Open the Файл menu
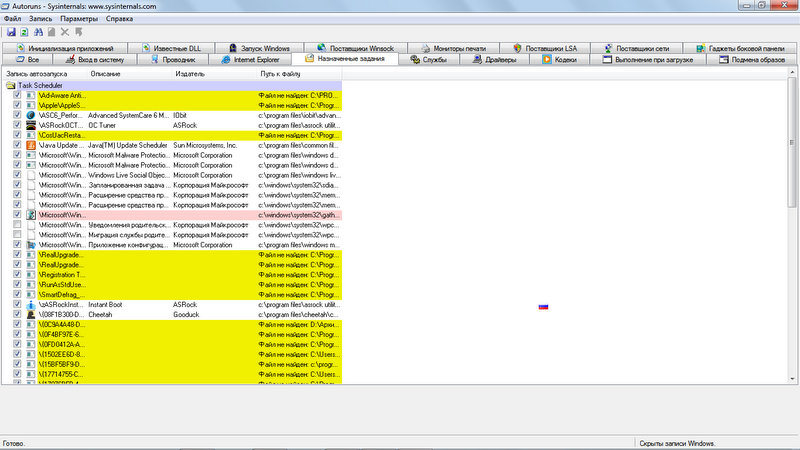 (x=13, y=19)
